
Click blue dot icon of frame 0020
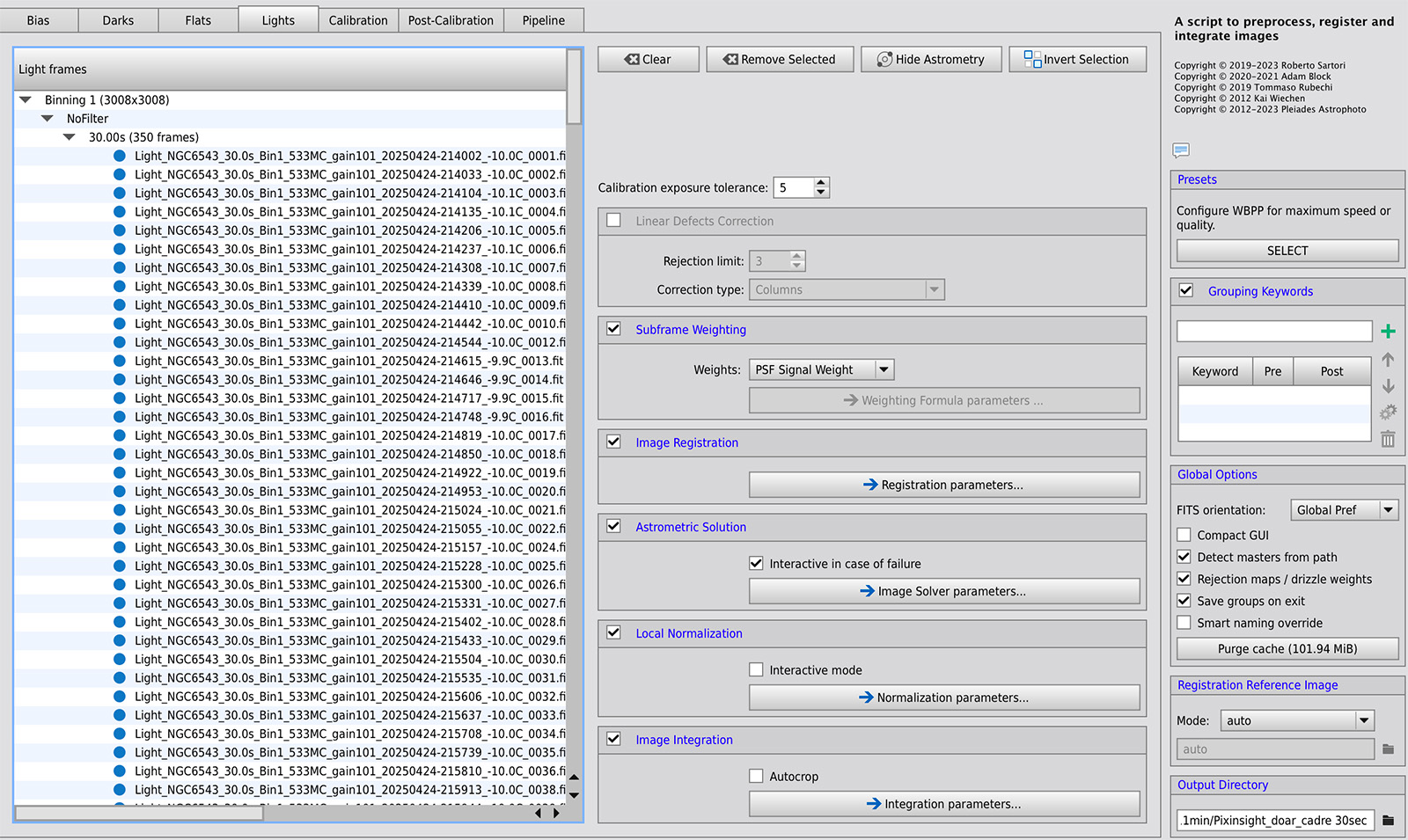coord(120,492)
